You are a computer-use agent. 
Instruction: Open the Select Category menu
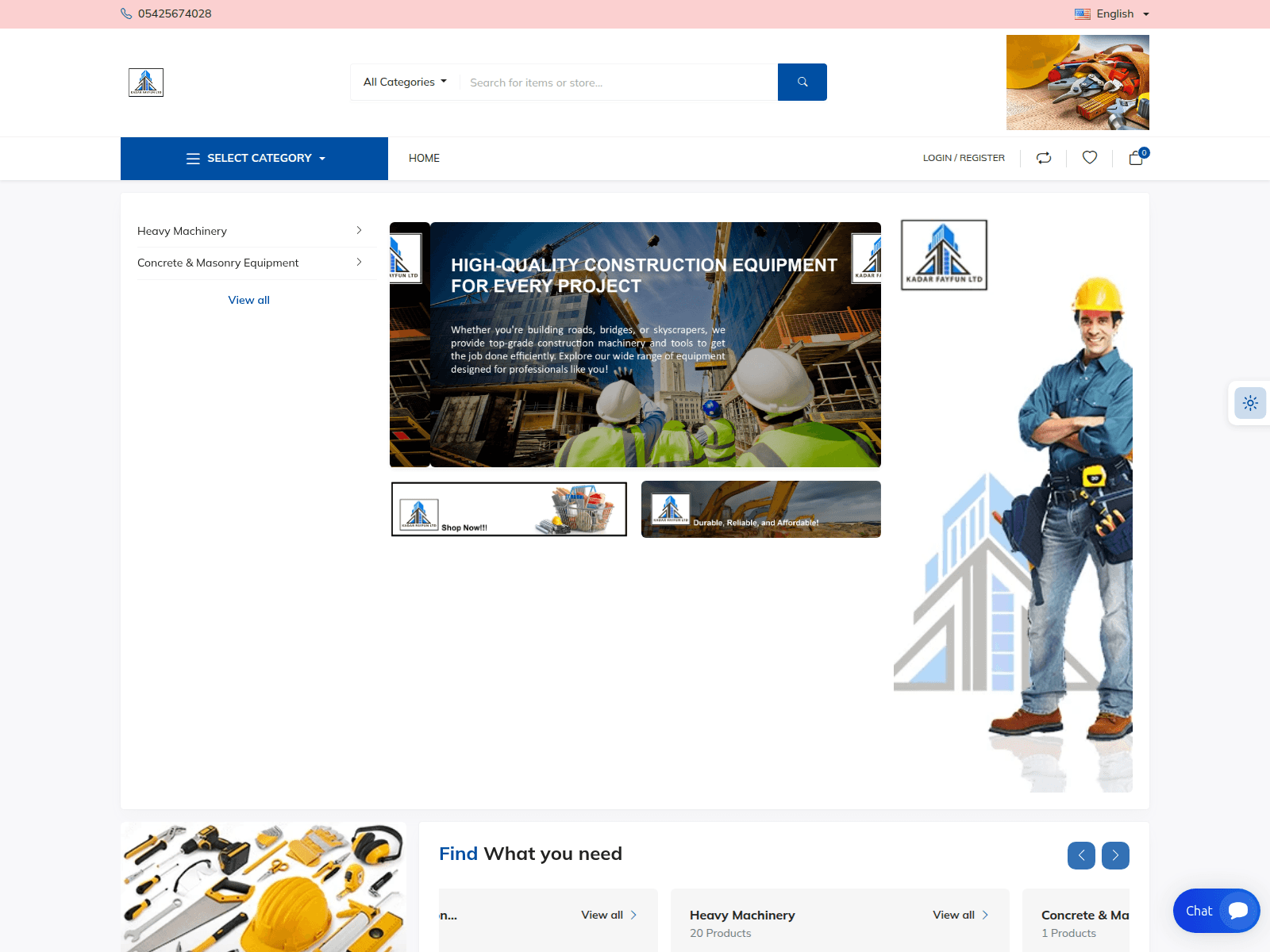(x=254, y=158)
